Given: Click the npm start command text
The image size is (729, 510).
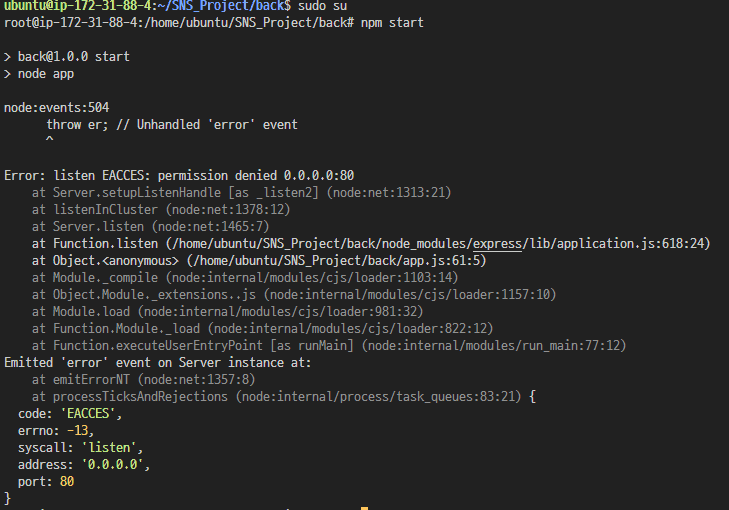Looking at the screenshot, I should point(392,23).
